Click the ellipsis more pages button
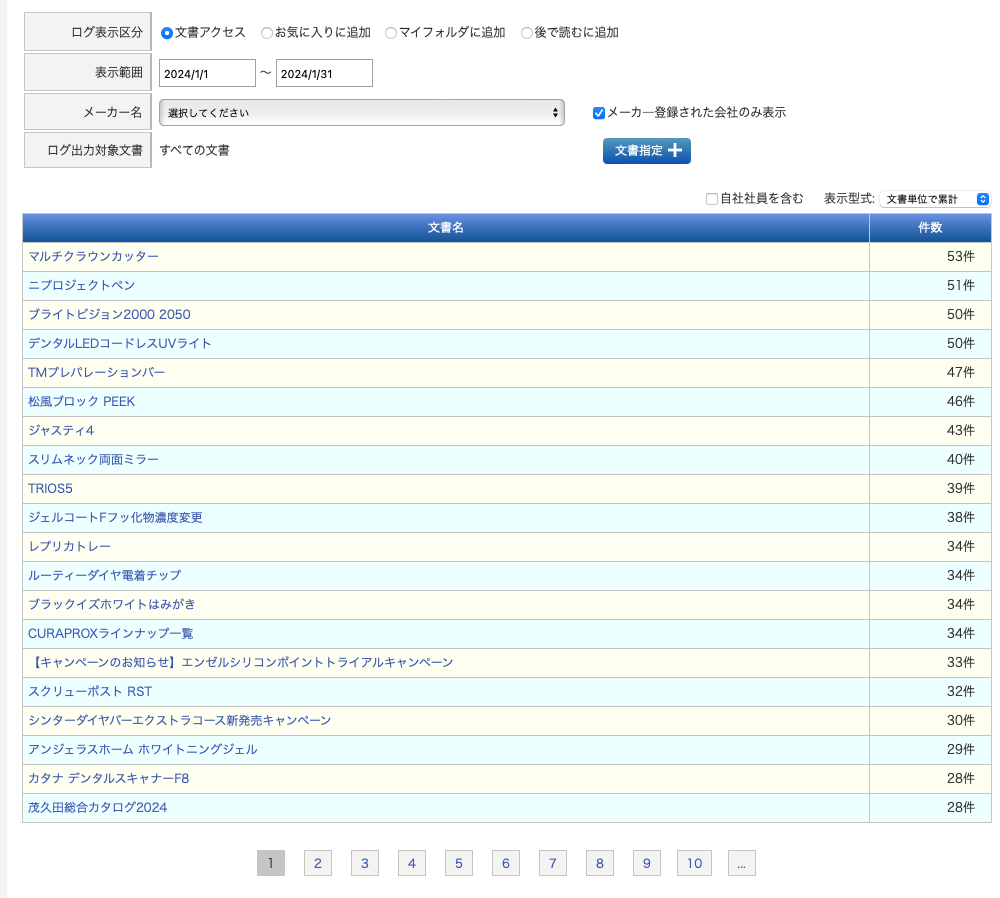 click(742, 863)
